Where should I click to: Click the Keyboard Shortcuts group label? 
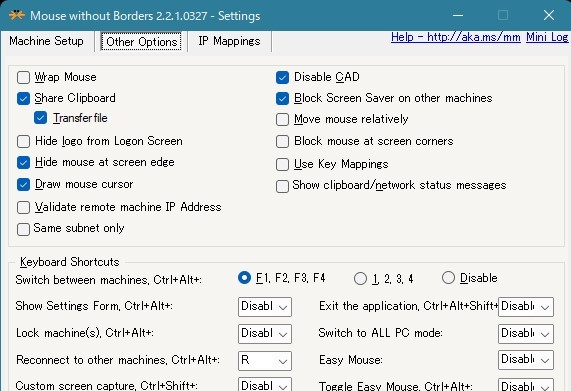[70, 262]
